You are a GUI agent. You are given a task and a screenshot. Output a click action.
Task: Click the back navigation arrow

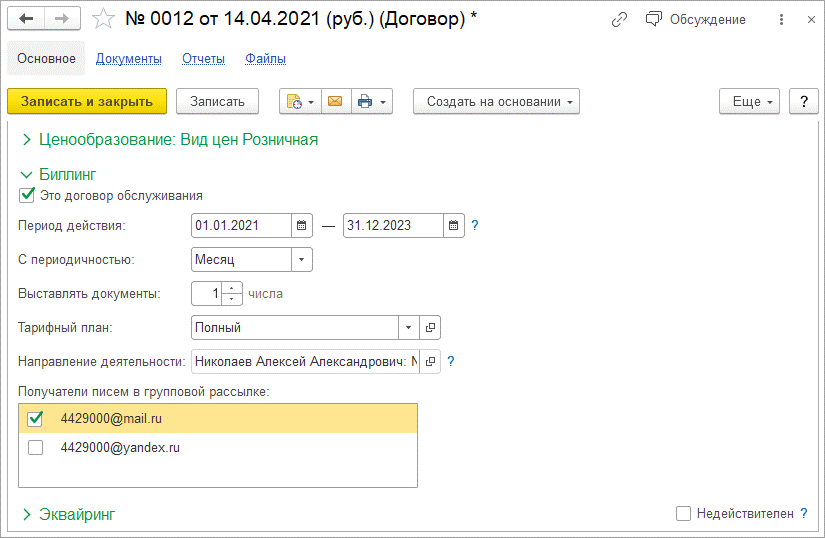pyautogui.click(x=26, y=19)
